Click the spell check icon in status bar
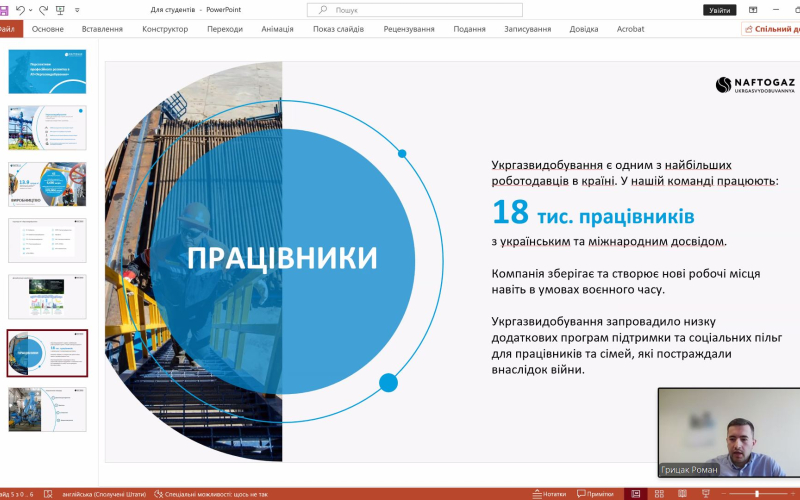The width and height of the screenshot is (800, 500). [x=48, y=494]
